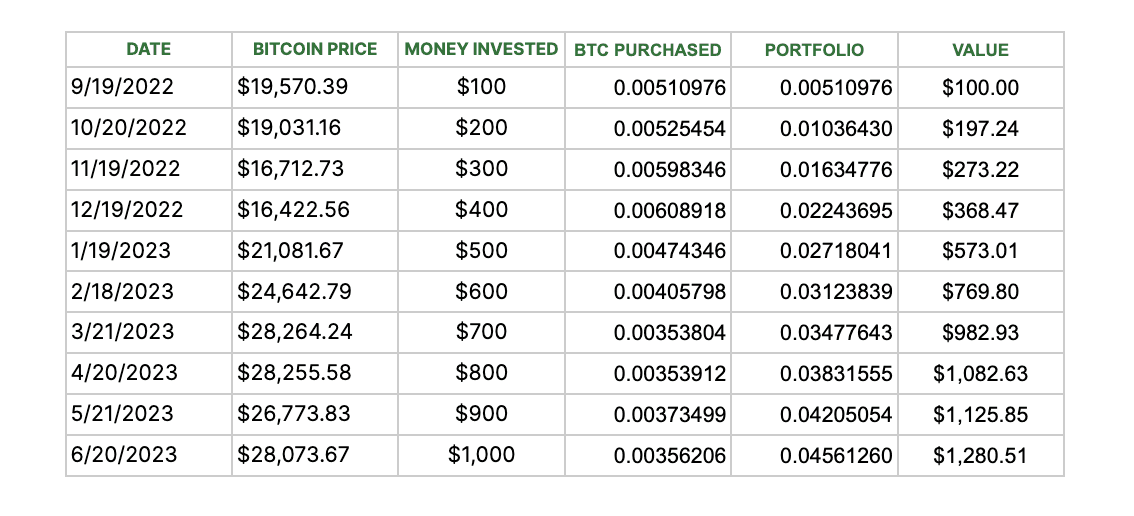Select the final value cell $1,280.51
This screenshot has width=1134, height=516.
(981, 455)
